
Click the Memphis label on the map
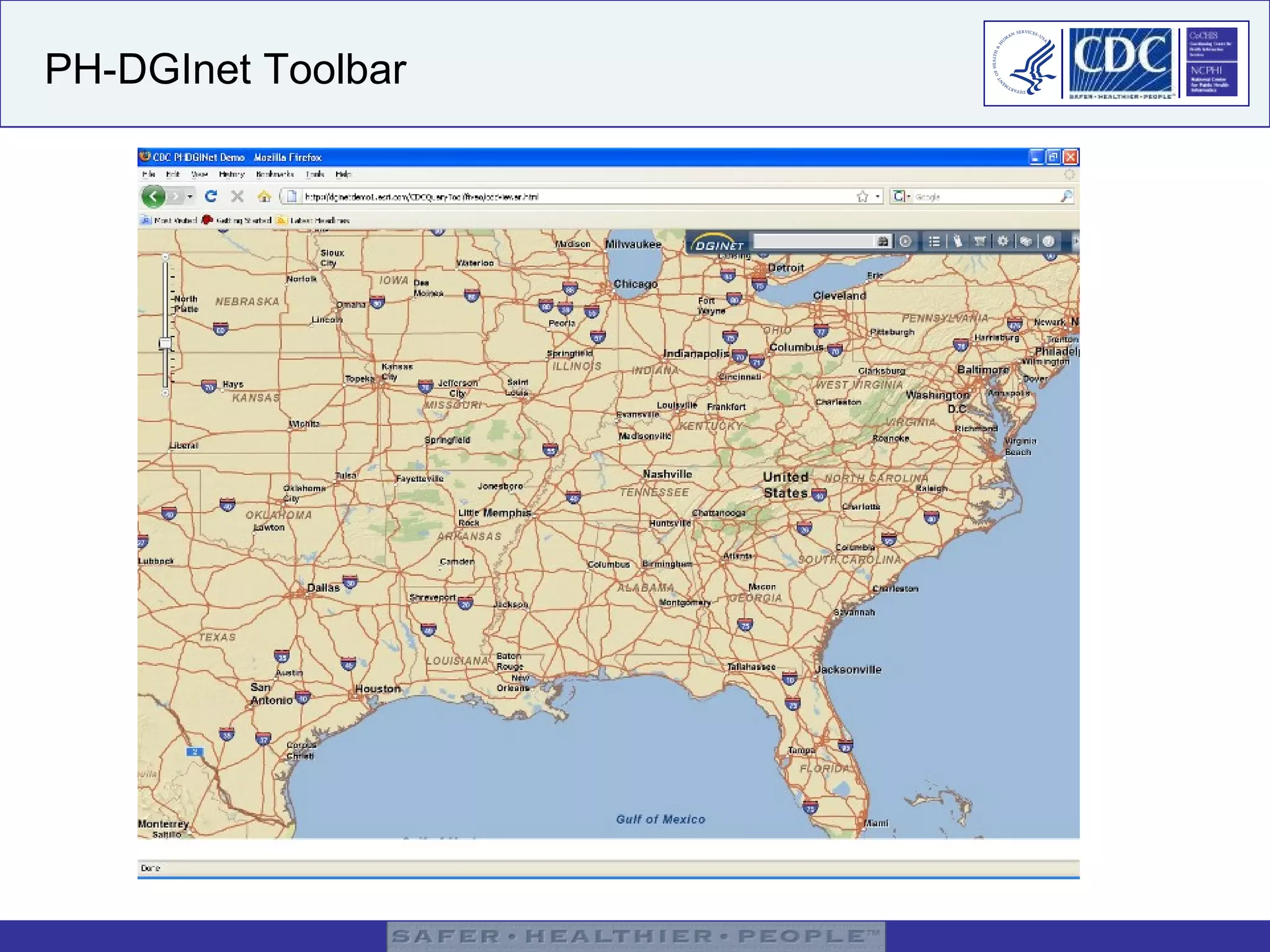pos(507,513)
